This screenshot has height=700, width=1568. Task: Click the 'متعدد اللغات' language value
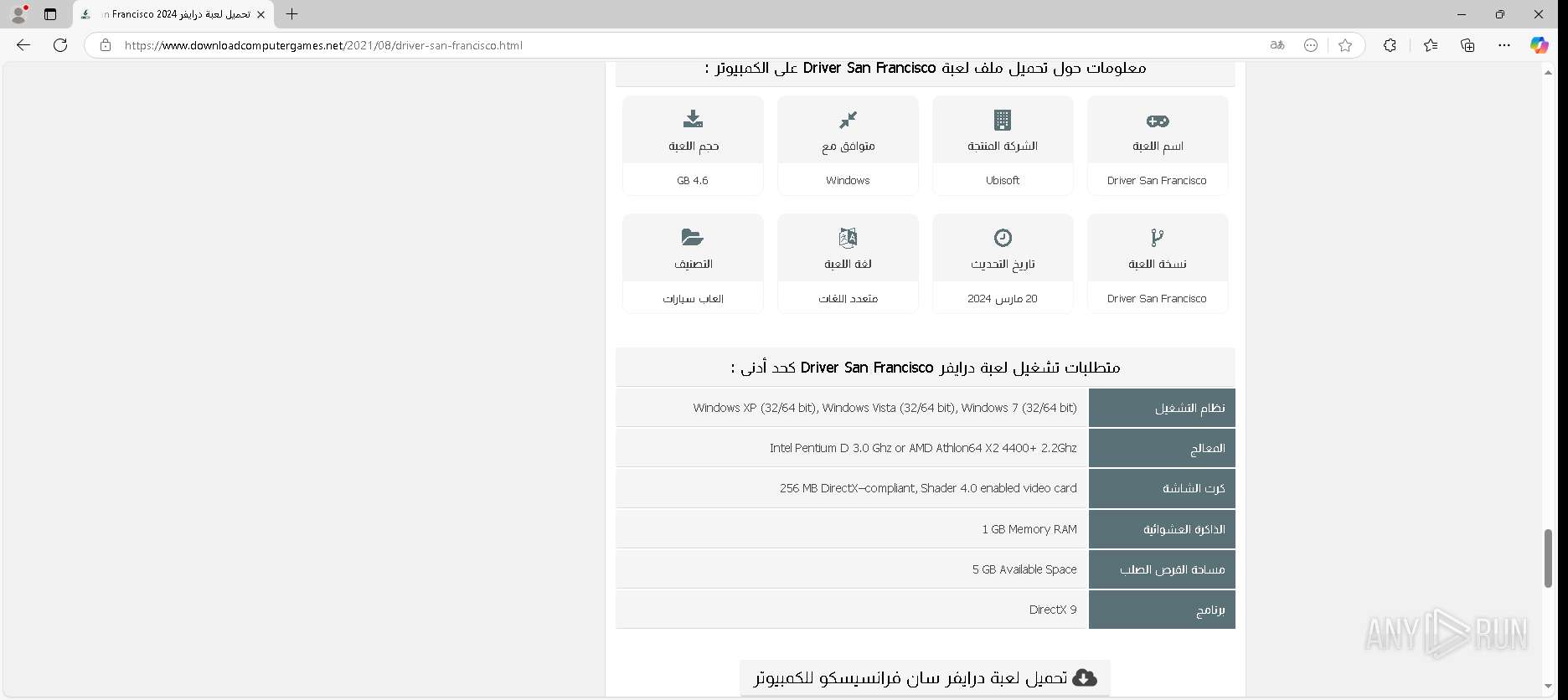[x=848, y=298]
